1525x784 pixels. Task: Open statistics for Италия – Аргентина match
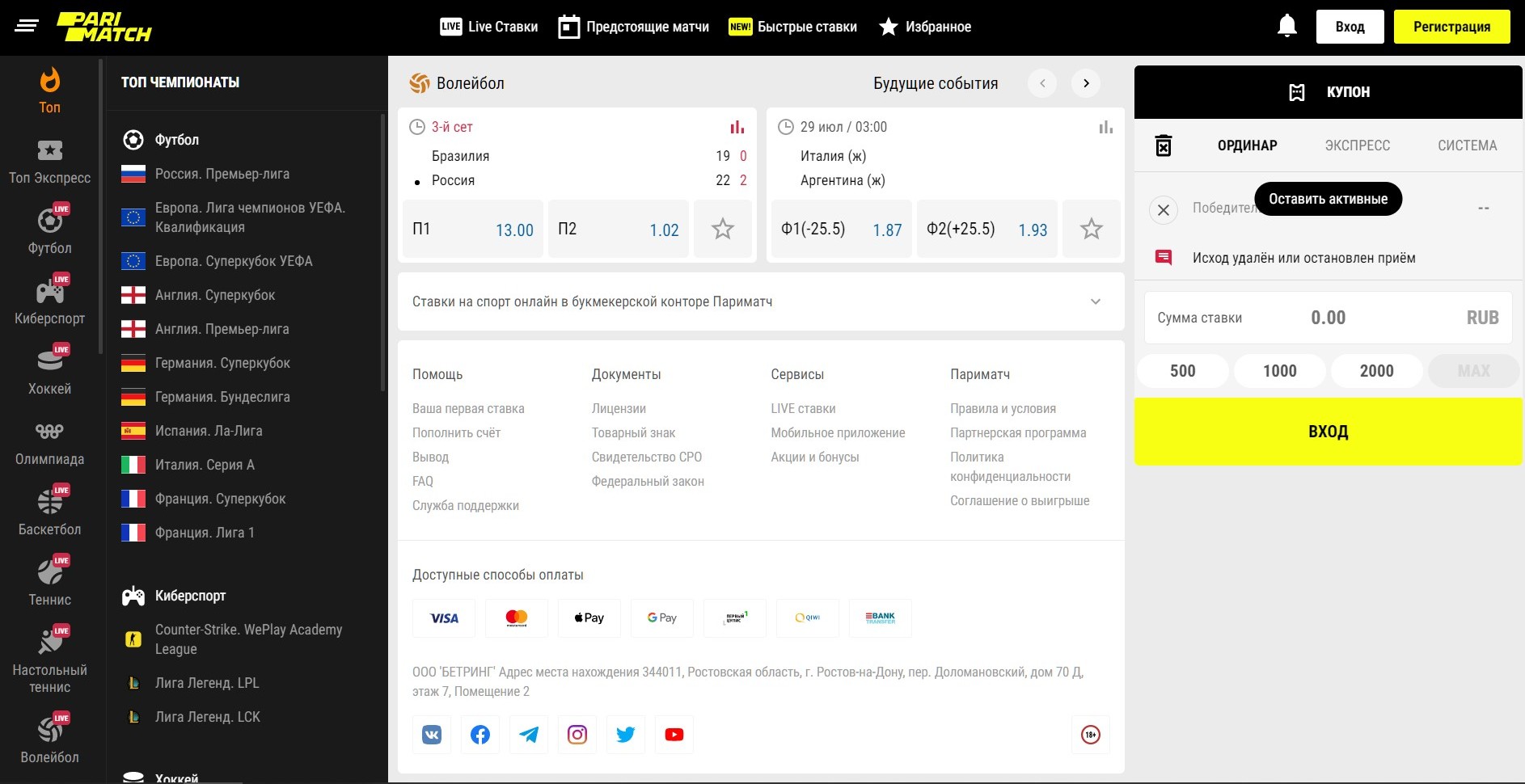(x=1106, y=127)
